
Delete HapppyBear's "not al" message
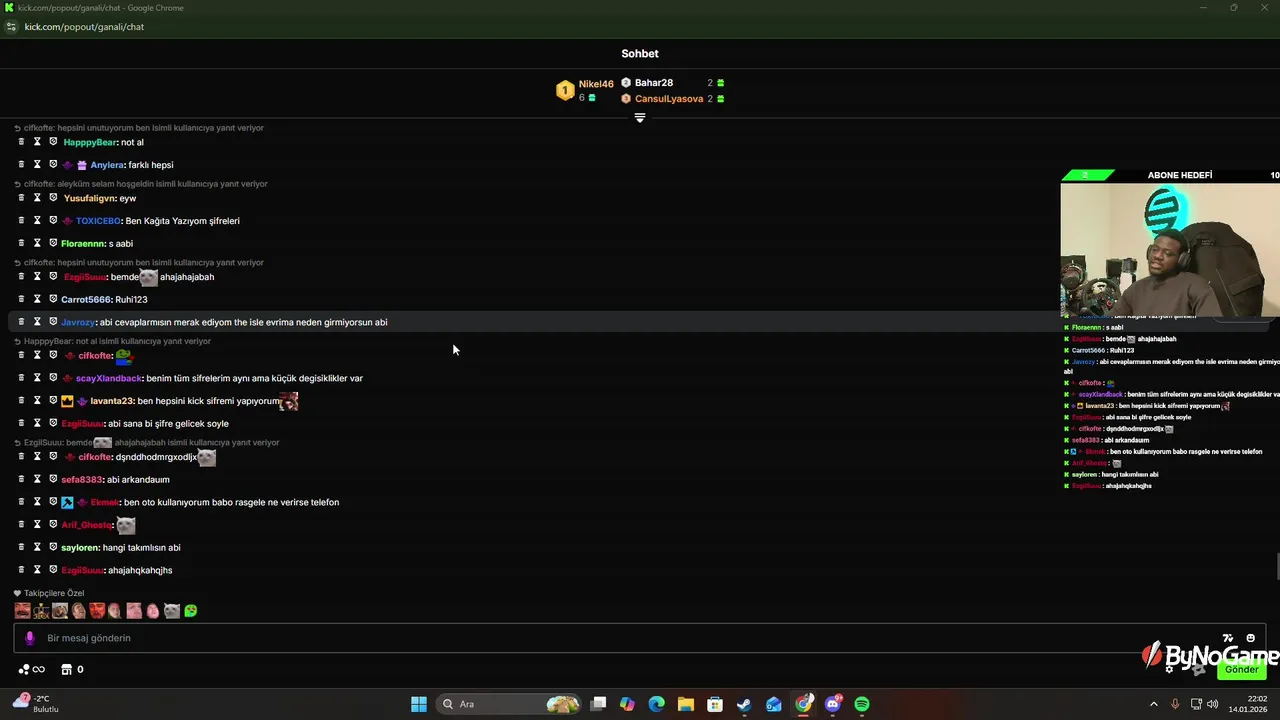coord(21,142)
